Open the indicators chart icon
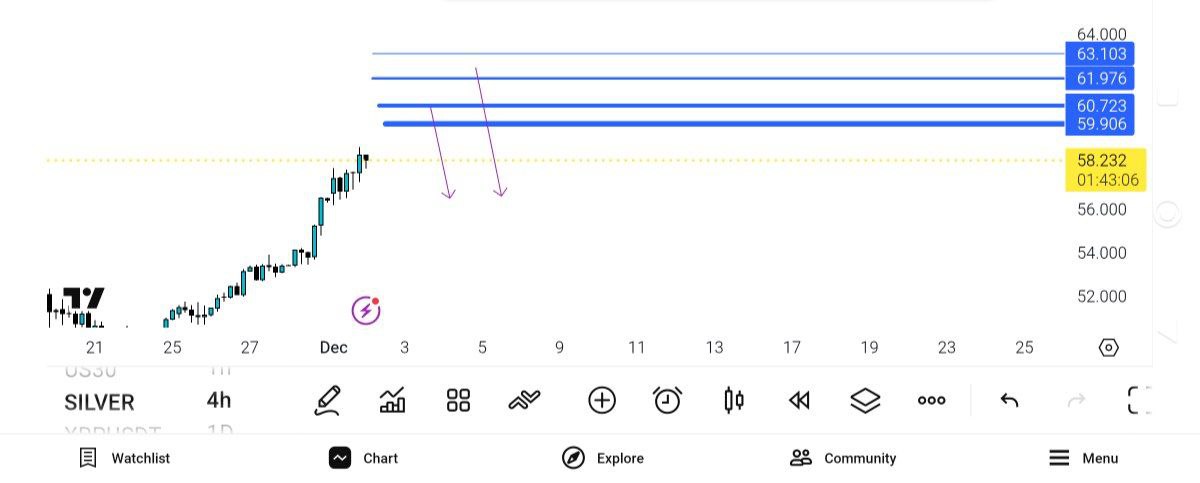The image size is (1200, 483). pos(393,401)
